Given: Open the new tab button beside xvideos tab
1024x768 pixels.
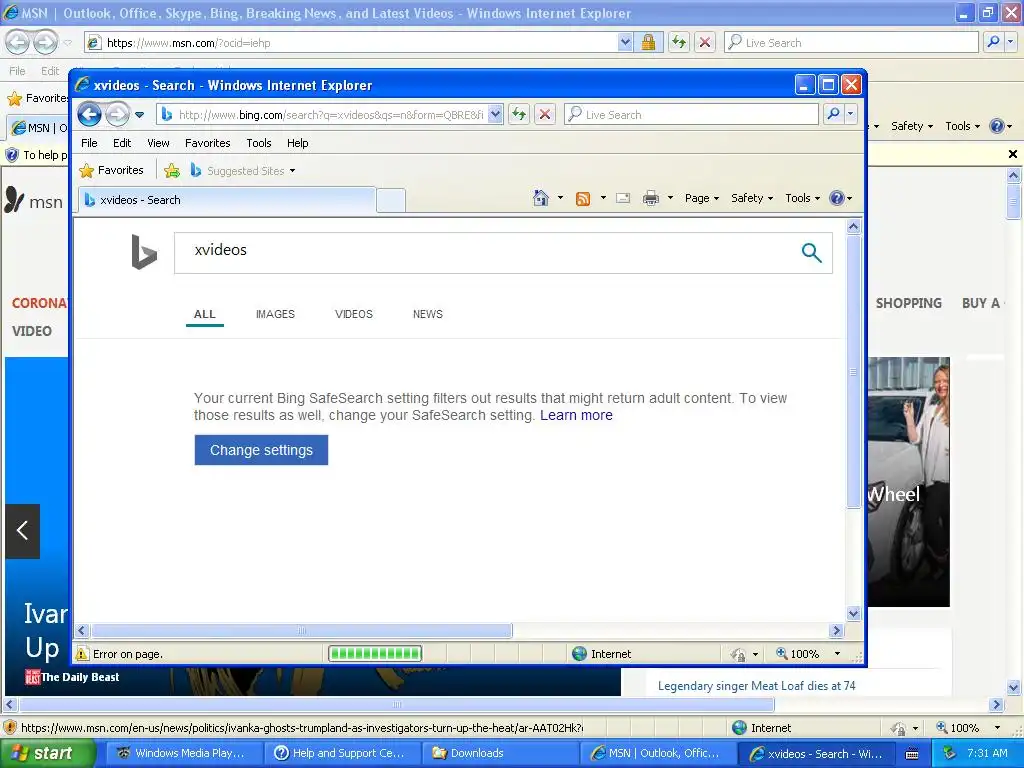Looking at the screenshot, I should [391, 200].
